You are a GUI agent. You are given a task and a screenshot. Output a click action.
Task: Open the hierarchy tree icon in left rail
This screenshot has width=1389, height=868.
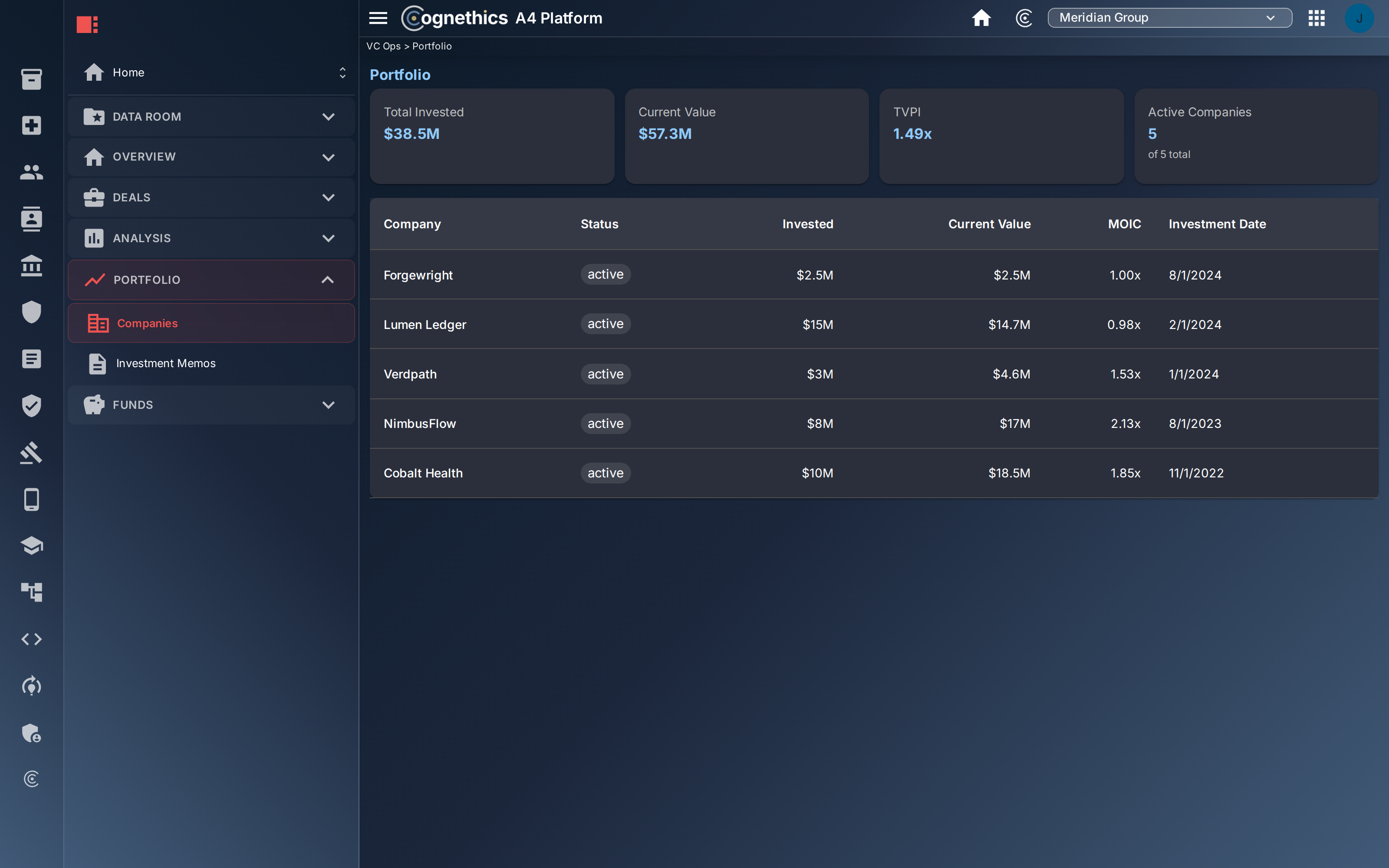tap(32, 592)
